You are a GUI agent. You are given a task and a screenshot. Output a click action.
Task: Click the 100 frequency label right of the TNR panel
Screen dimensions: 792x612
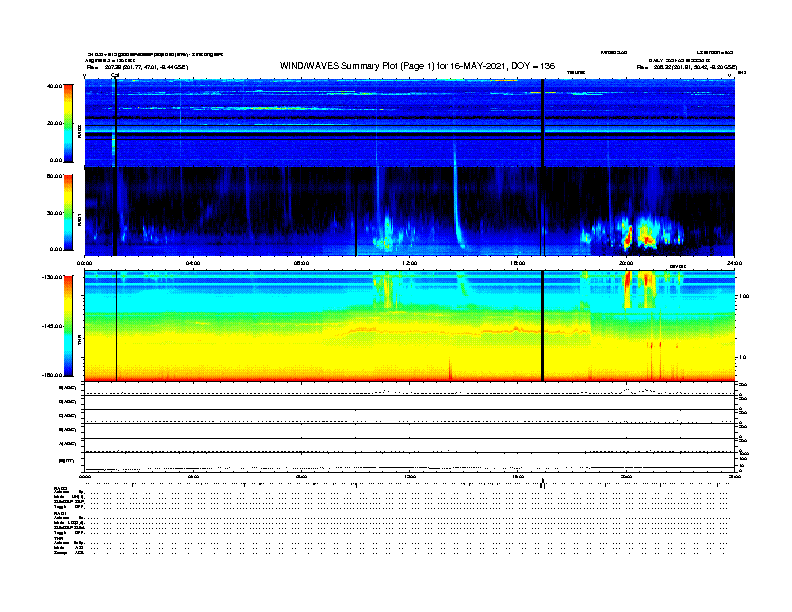[744, 296]
